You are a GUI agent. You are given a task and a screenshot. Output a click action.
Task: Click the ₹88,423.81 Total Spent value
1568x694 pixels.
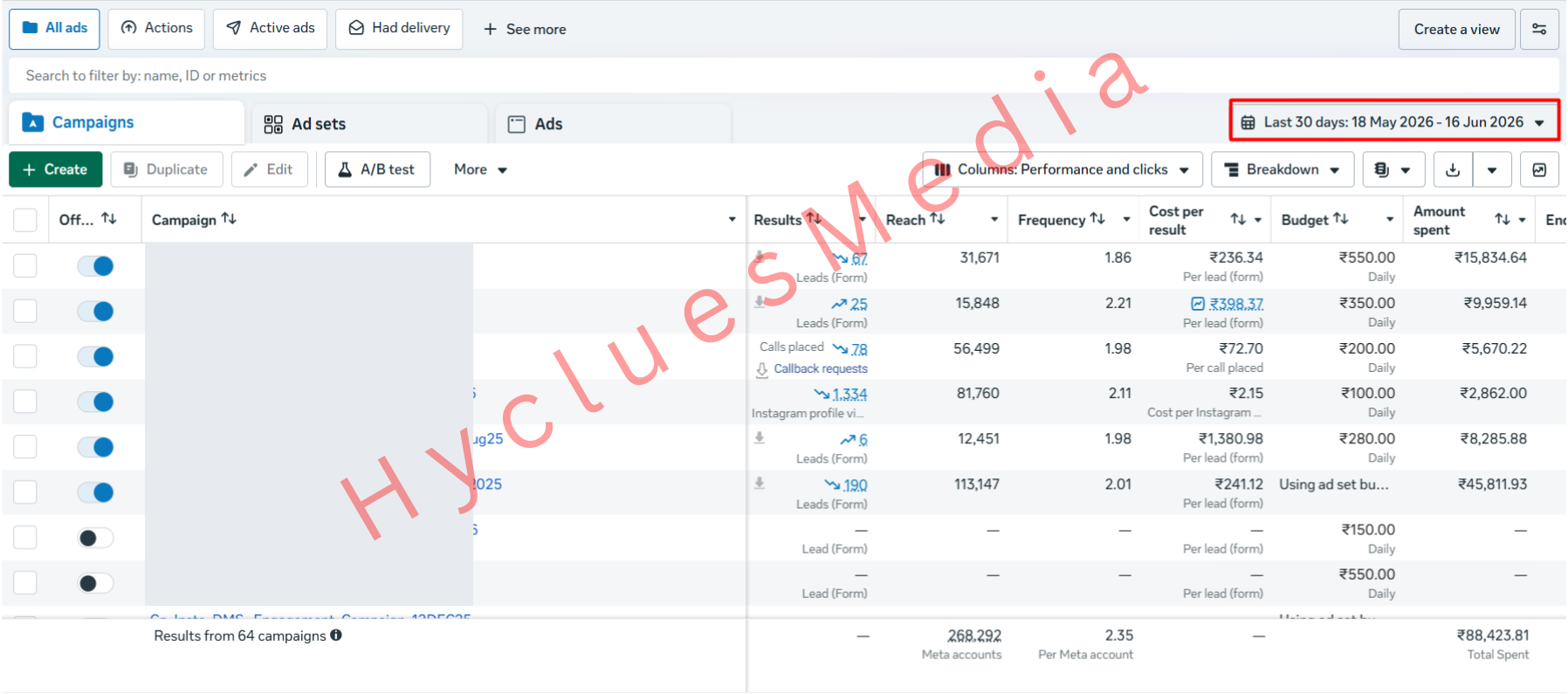[1493, 636]
